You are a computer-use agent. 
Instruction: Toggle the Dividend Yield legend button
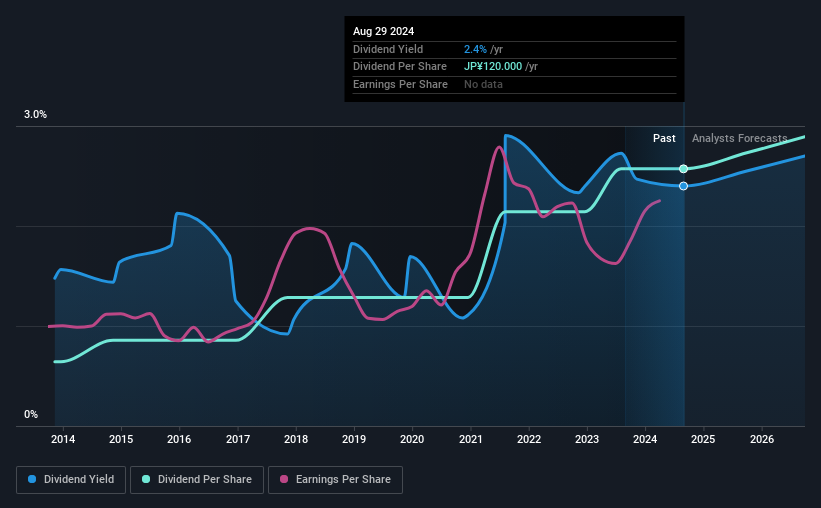pos(71,480)
